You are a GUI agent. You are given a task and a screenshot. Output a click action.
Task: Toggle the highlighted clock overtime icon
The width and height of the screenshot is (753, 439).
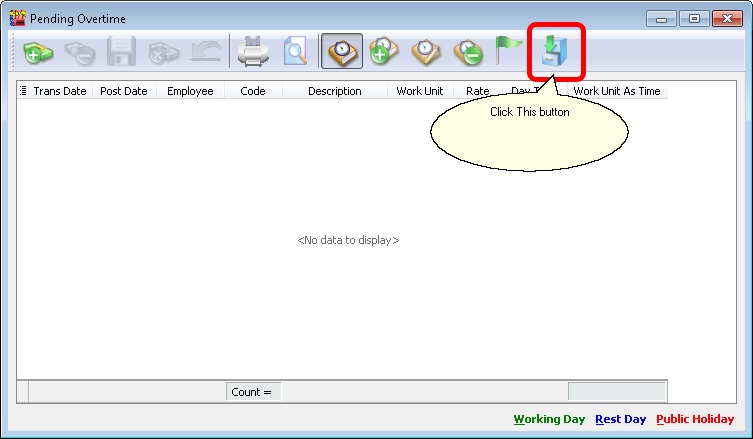coord(341,51)
